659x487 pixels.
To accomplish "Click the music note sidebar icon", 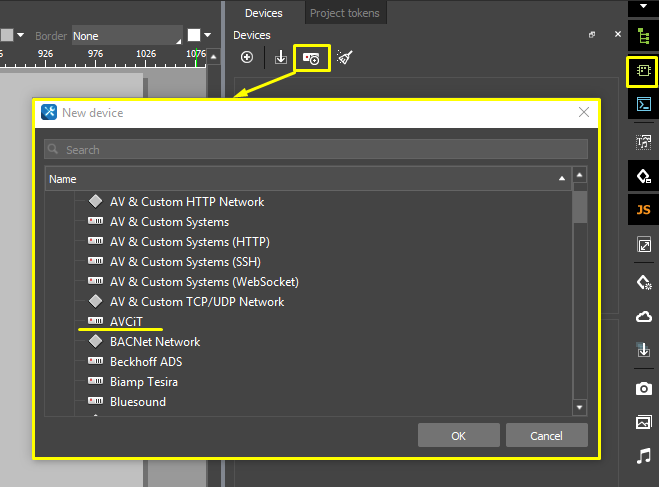I will [643, 456].
